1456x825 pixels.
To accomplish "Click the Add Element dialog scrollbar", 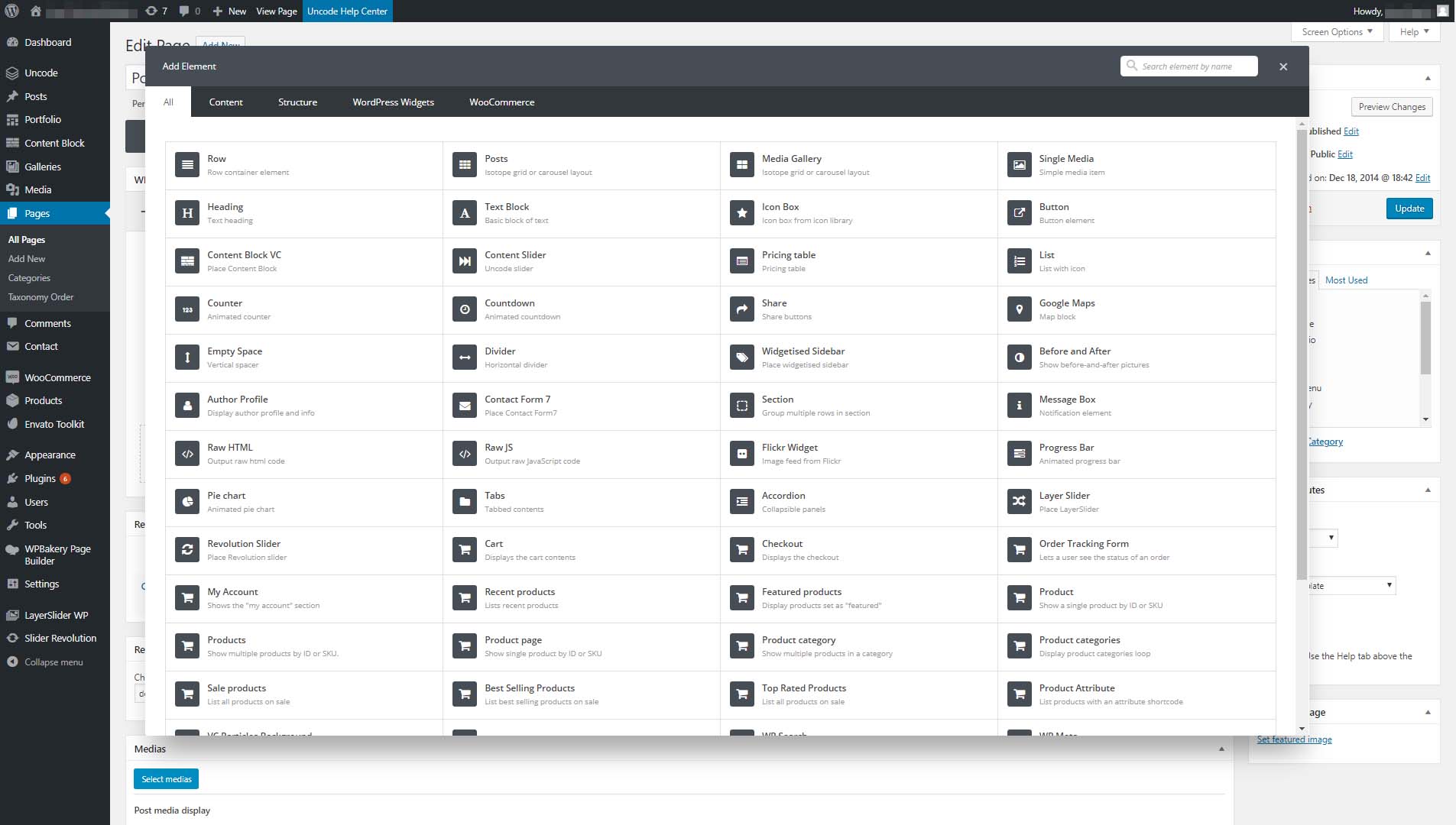I will coord(1302,351).
